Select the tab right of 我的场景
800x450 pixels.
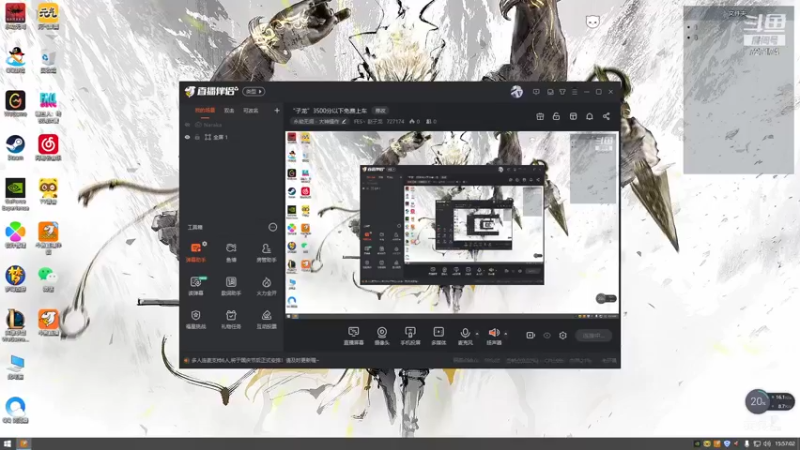tap(229, 110)
